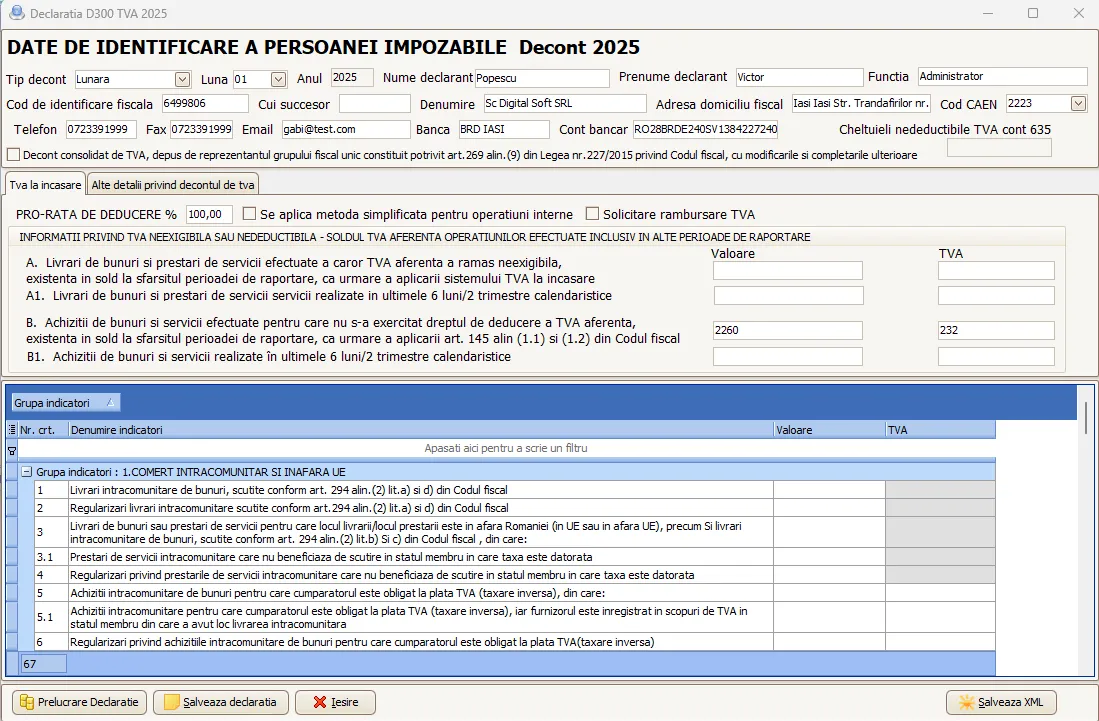Click the Anul 2025 field

(352, 77)
